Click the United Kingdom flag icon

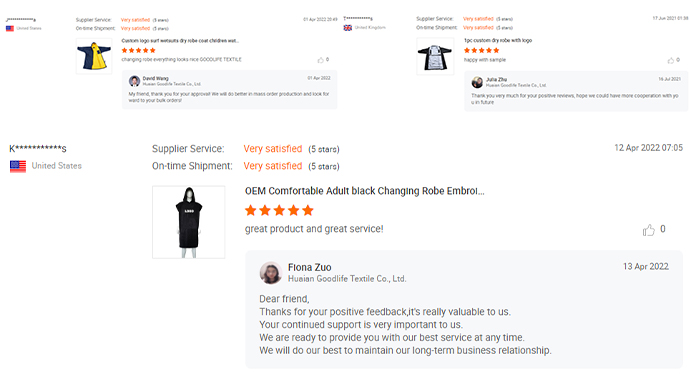348,28
